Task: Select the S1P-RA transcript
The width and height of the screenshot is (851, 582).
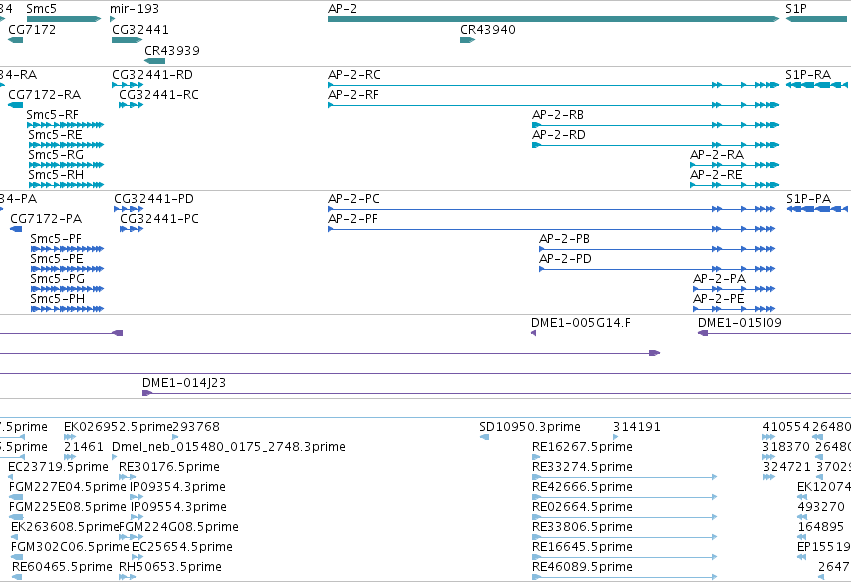Action: tap(817, 85)
